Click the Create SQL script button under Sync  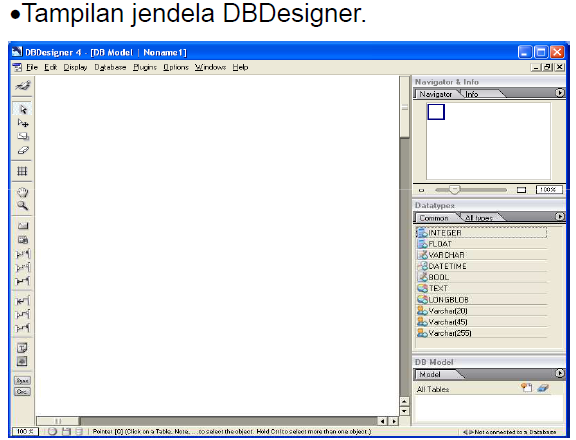coord(22,392)
